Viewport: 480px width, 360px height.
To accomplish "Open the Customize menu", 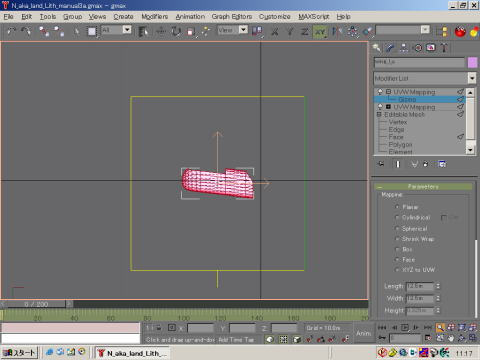I will pyautogui.click(x=274, y=16).
